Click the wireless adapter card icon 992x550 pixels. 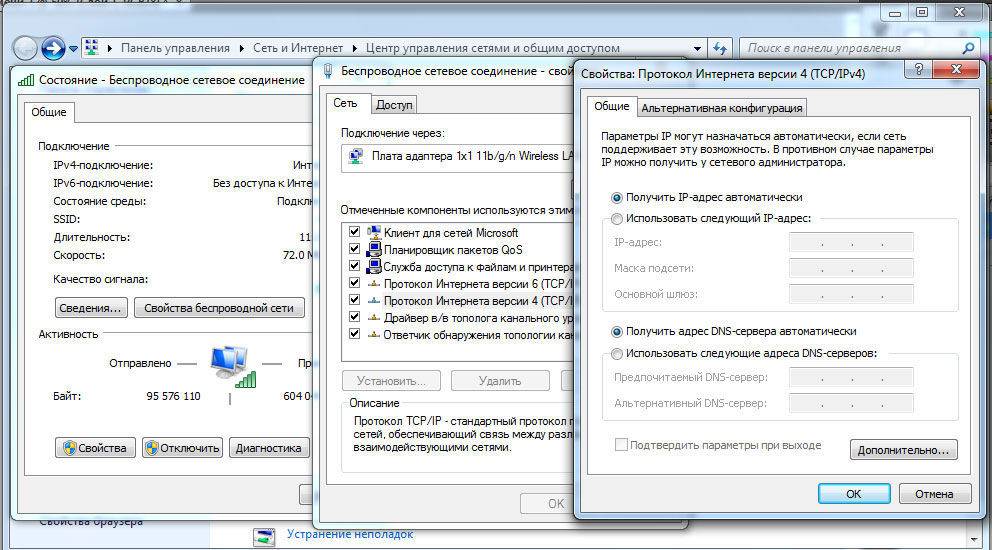click(x=355, y=156)
